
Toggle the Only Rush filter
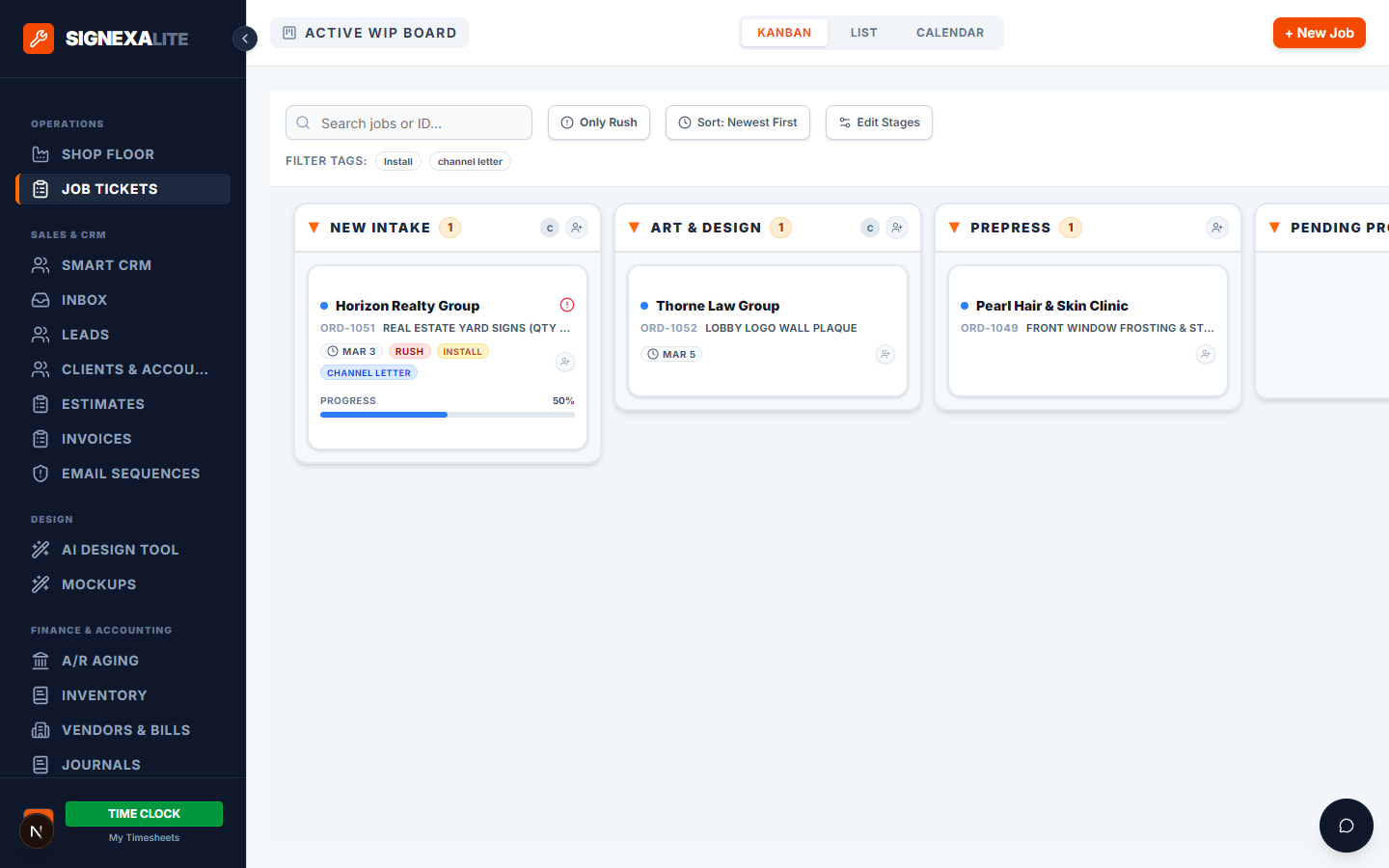click(x=599, y=122)
